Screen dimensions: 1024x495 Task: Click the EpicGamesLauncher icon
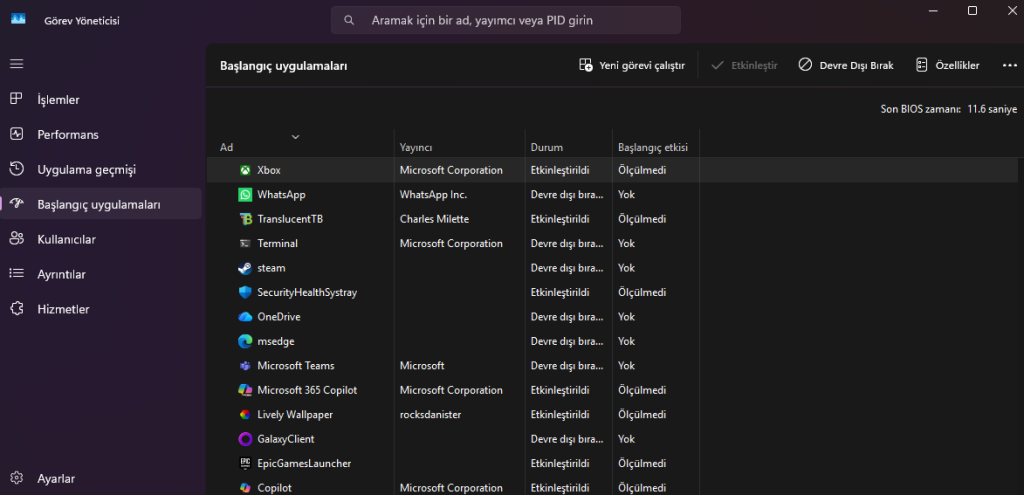coord(245,464)
